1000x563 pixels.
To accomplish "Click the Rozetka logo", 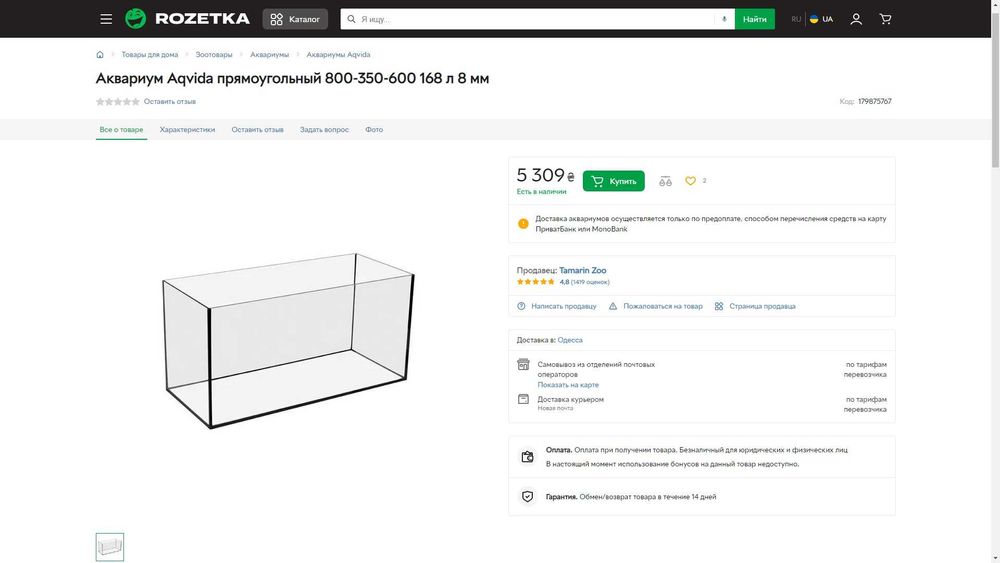I will (187, 19).
